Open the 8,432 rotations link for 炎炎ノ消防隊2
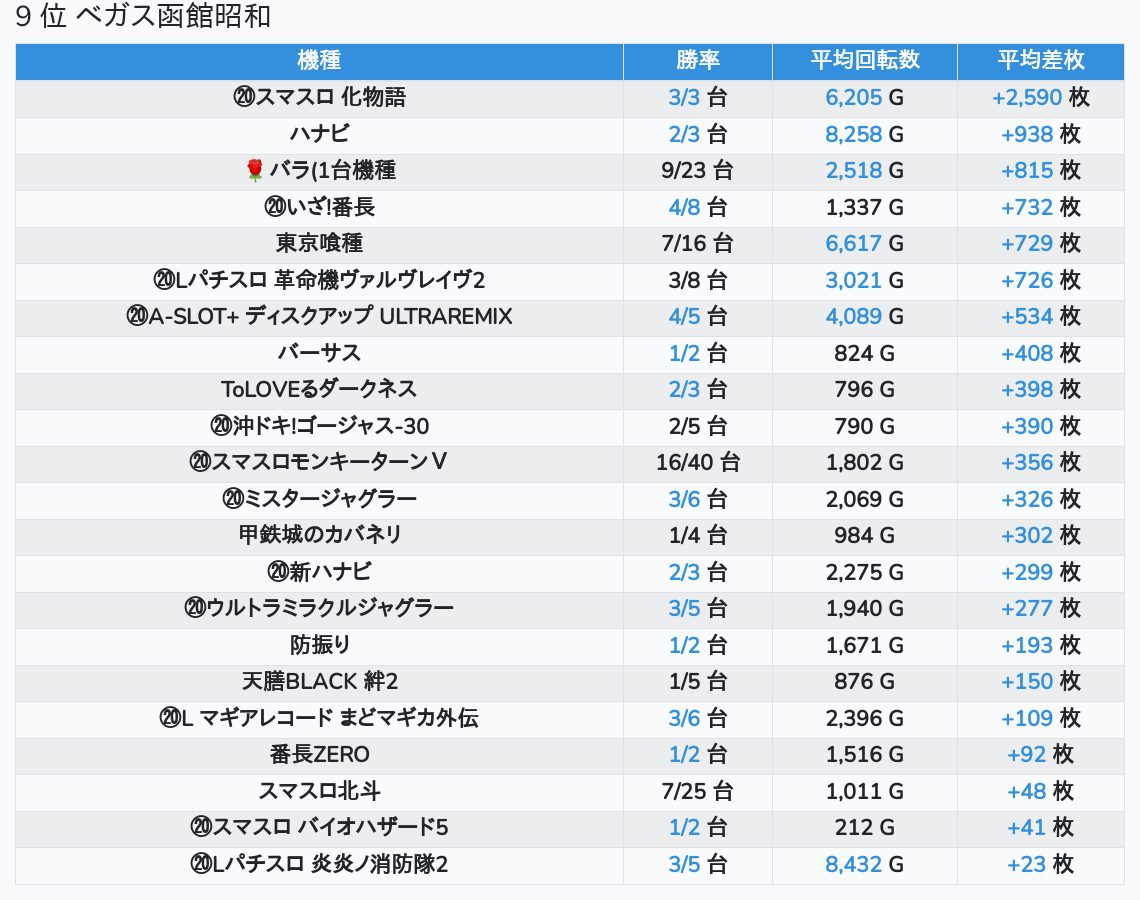This screenshot has height=900, width=1140. point(854,864)
